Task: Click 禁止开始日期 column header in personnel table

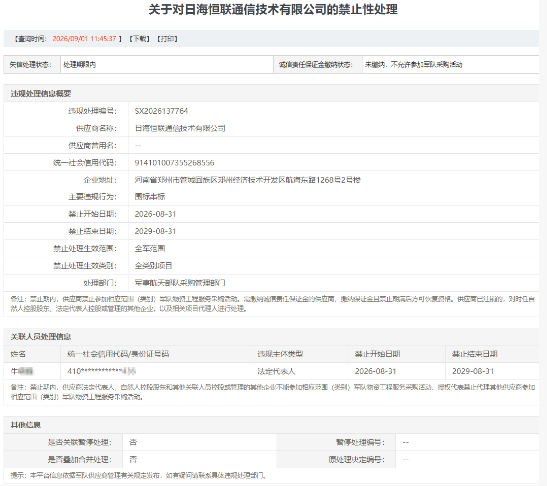Action: point(377,354)
